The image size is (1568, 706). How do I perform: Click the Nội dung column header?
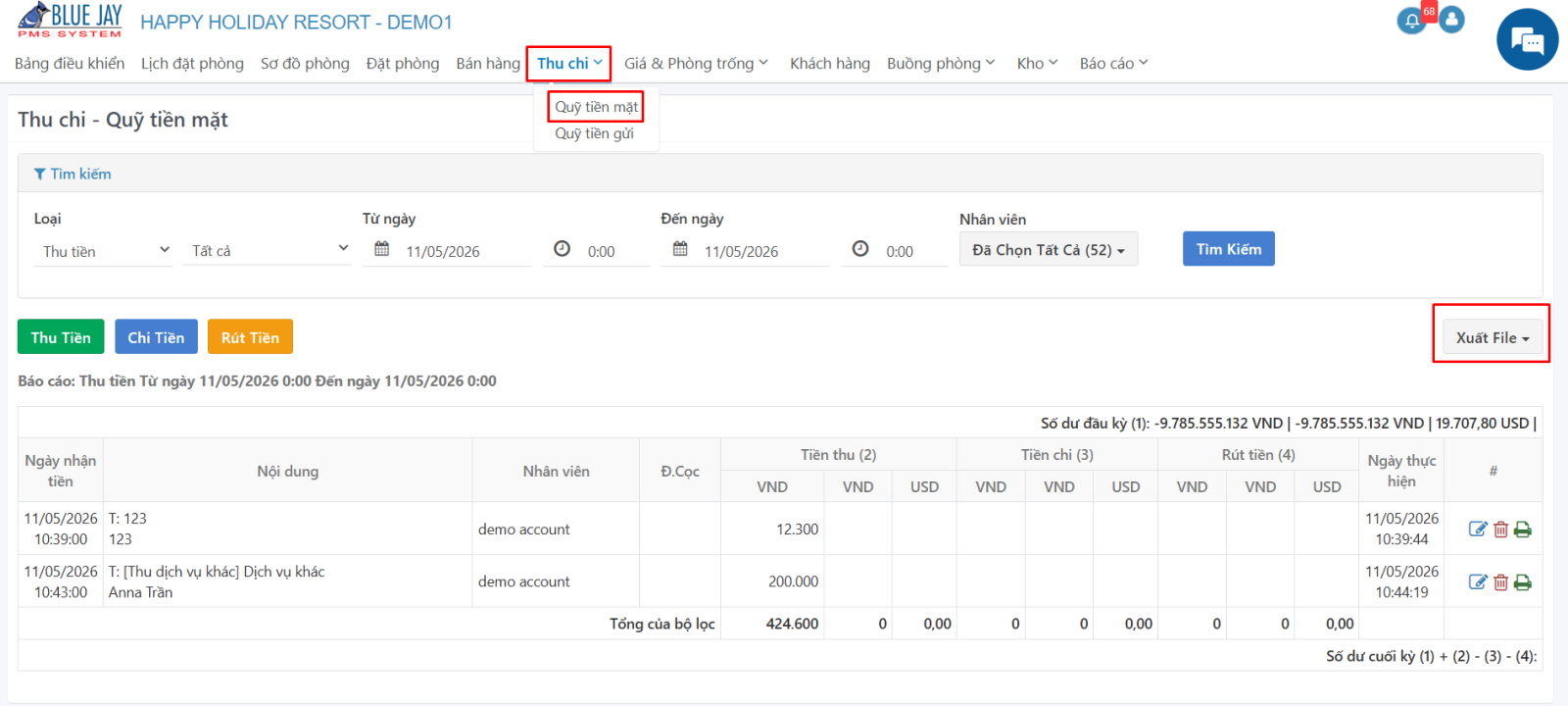(x=287, y=471)
